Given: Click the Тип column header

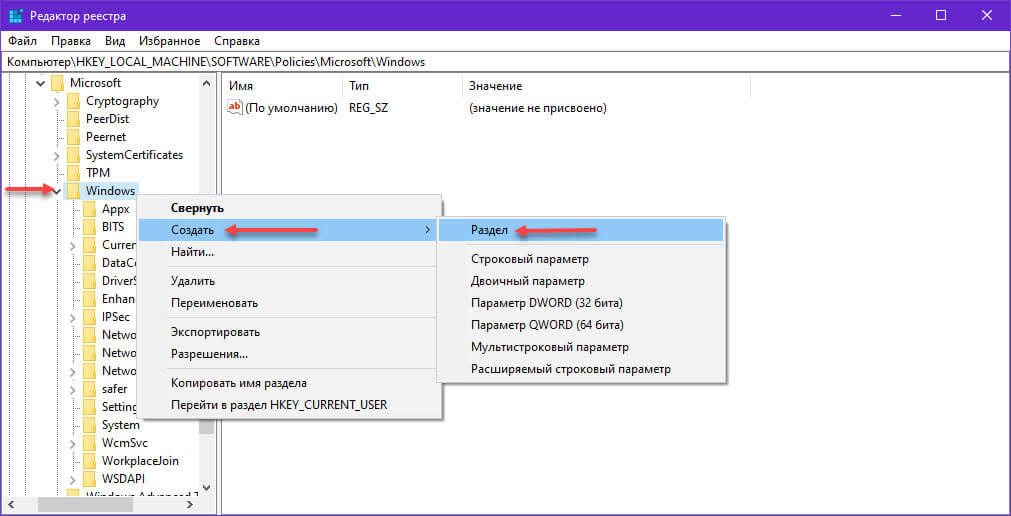Looking at the screenshot, I should coord(402,86).
